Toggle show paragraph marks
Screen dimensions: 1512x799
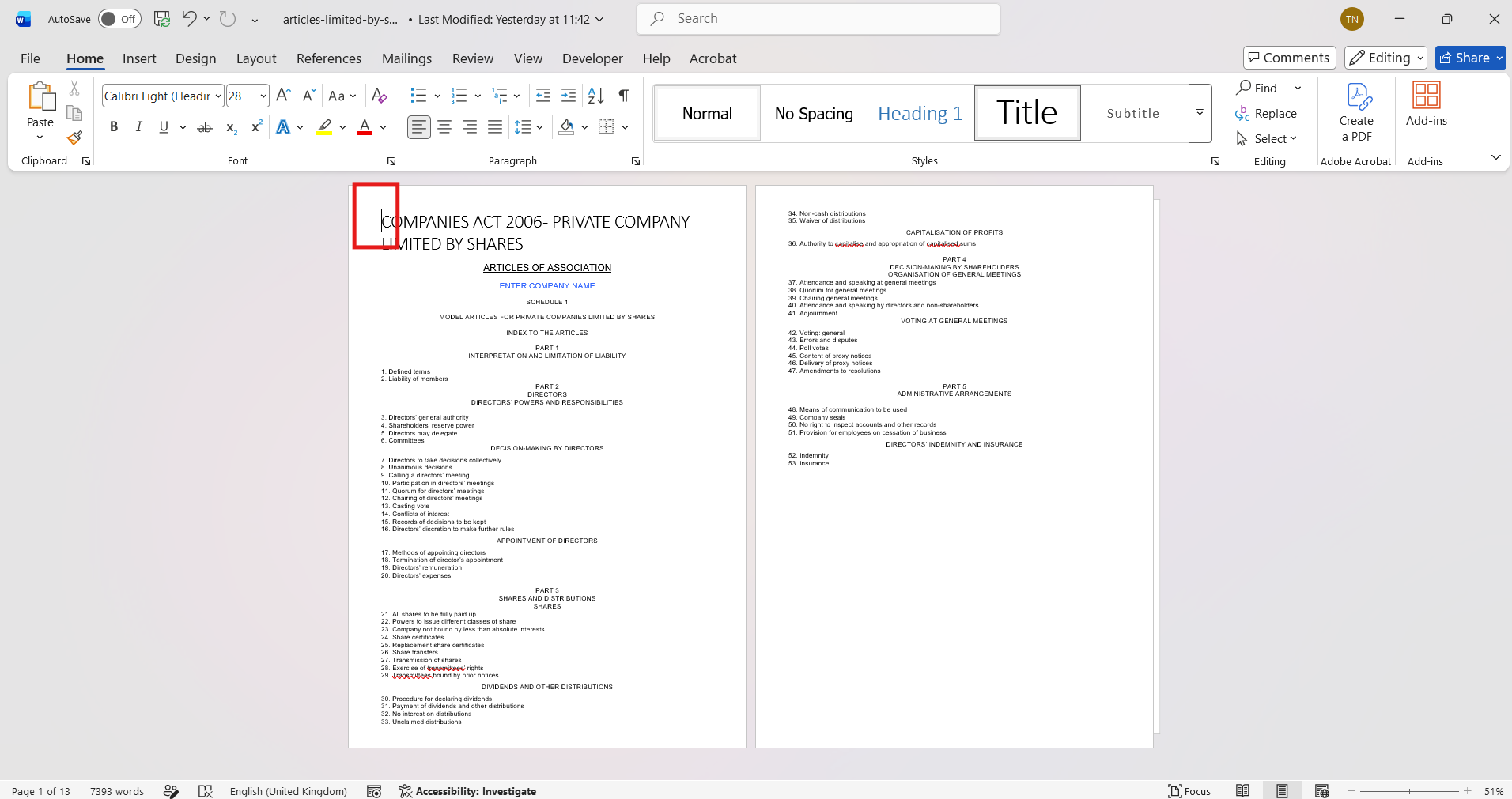point(624,96)
